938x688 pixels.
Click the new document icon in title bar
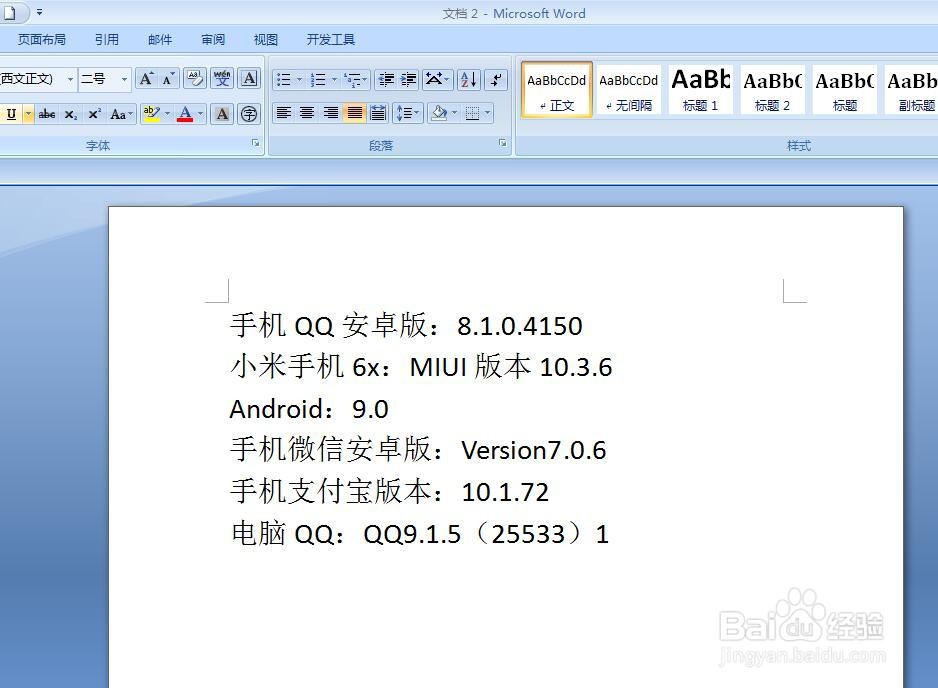[10, 12]
